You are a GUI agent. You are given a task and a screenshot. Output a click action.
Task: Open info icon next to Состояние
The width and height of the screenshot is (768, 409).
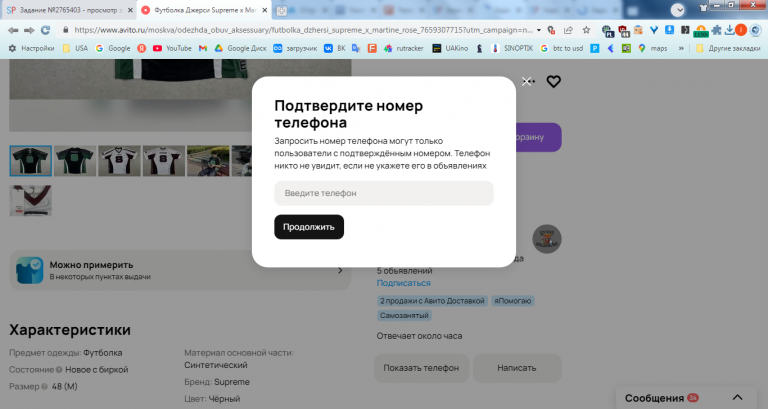tap(59, 370)
